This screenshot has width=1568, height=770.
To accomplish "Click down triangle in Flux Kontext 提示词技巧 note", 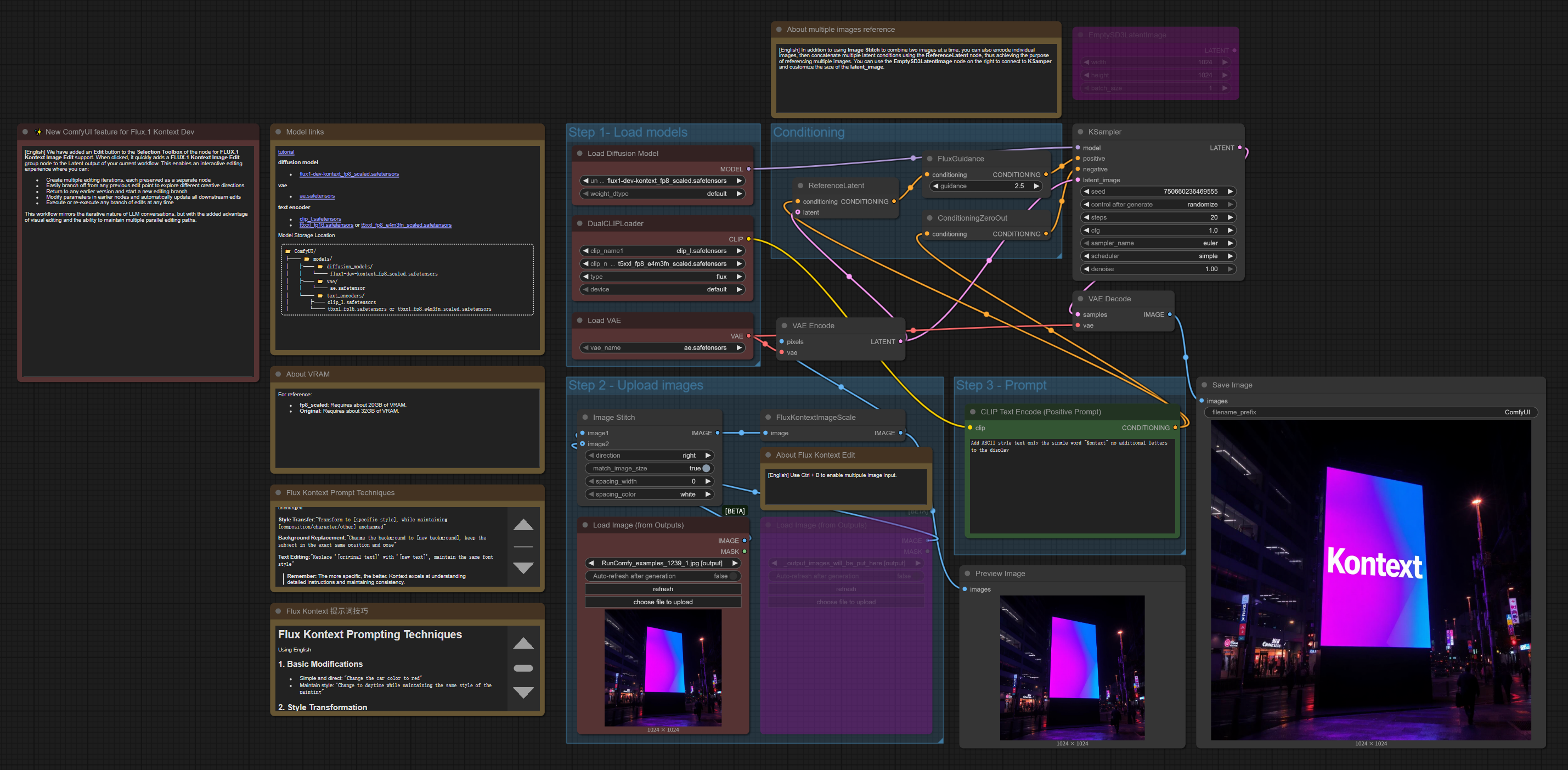I will [523, 692].
